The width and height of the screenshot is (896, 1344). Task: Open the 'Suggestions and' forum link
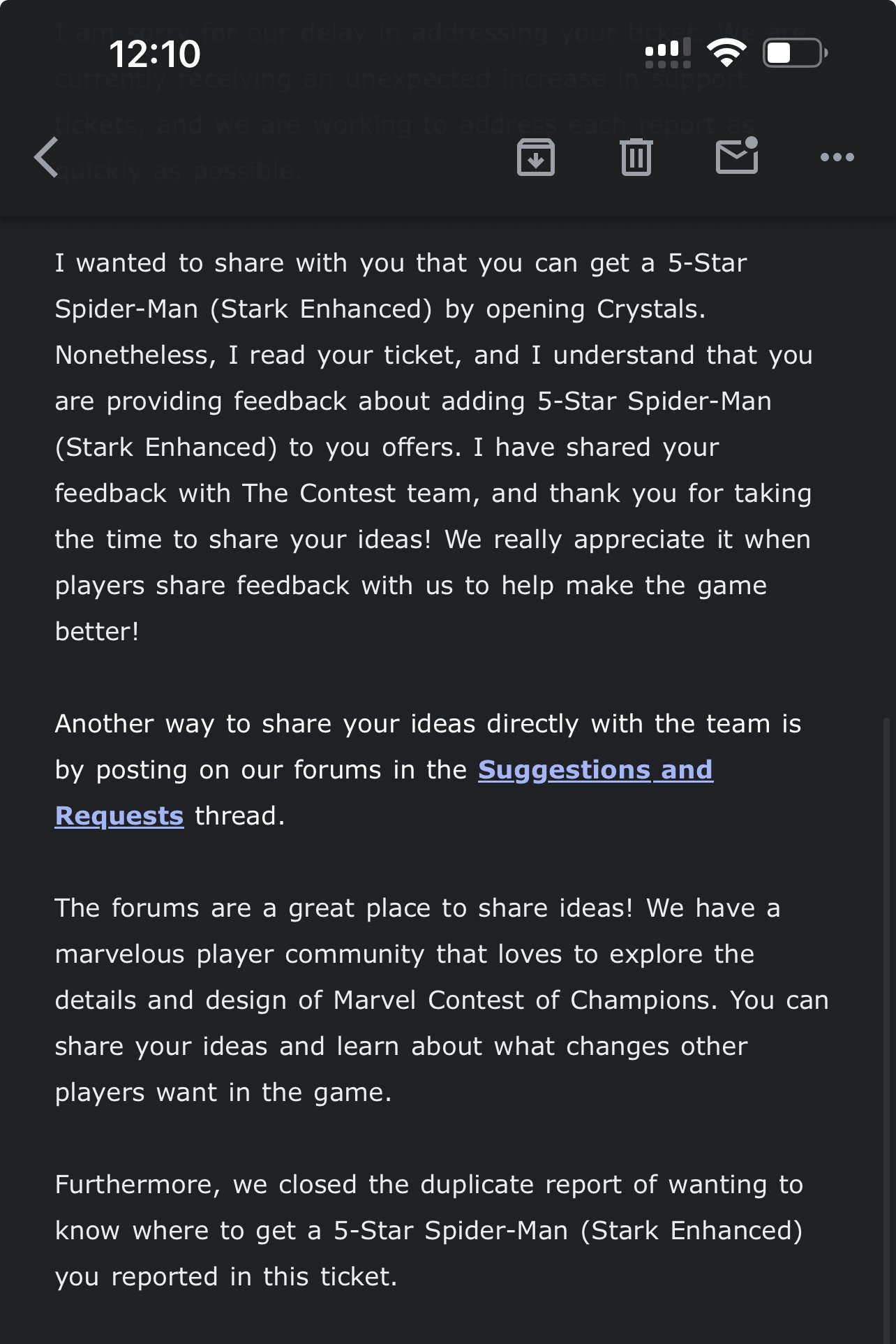[x=595, y=769]
